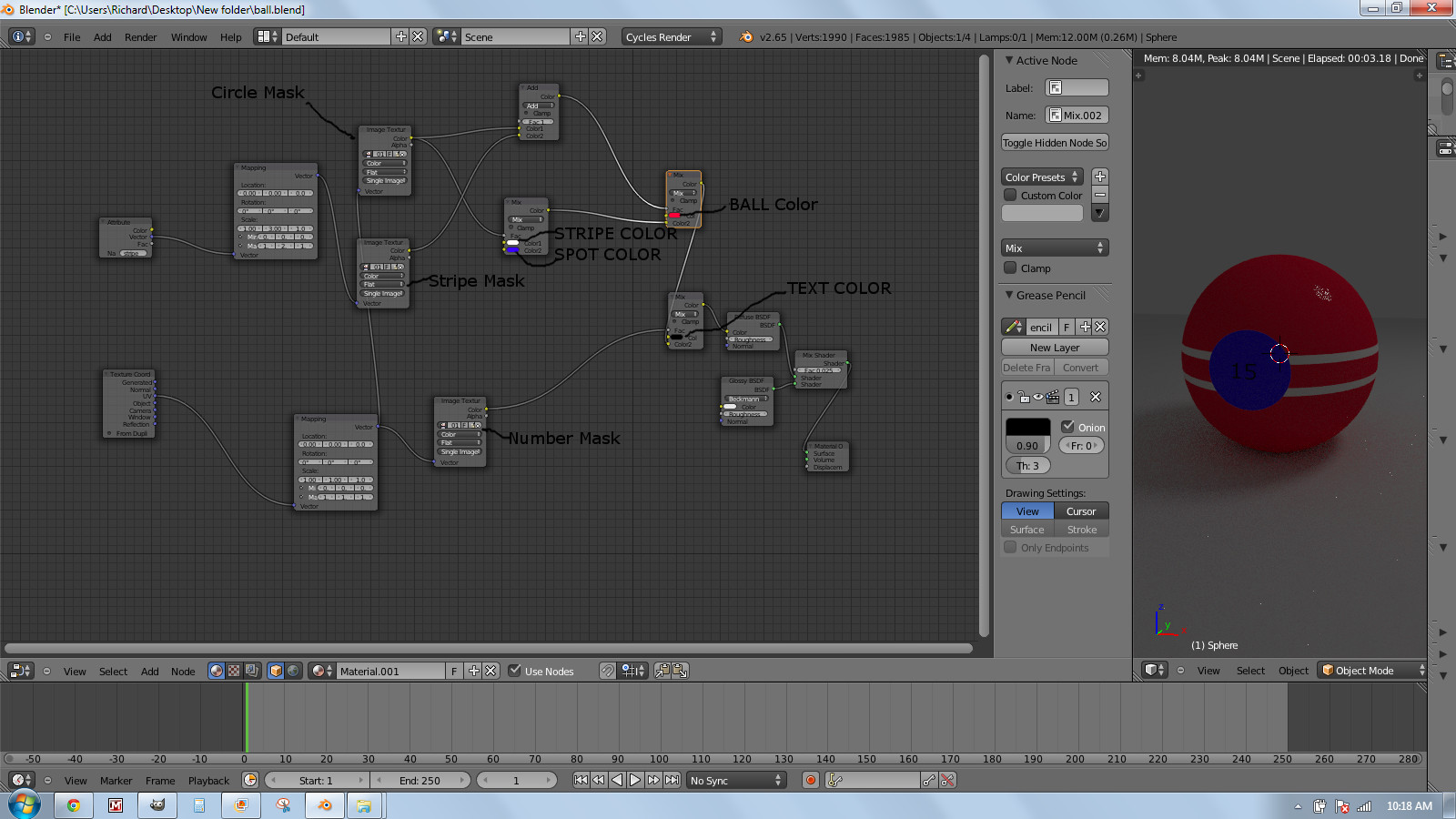Open the Cycles Render engine dropdown

point(672,36)
